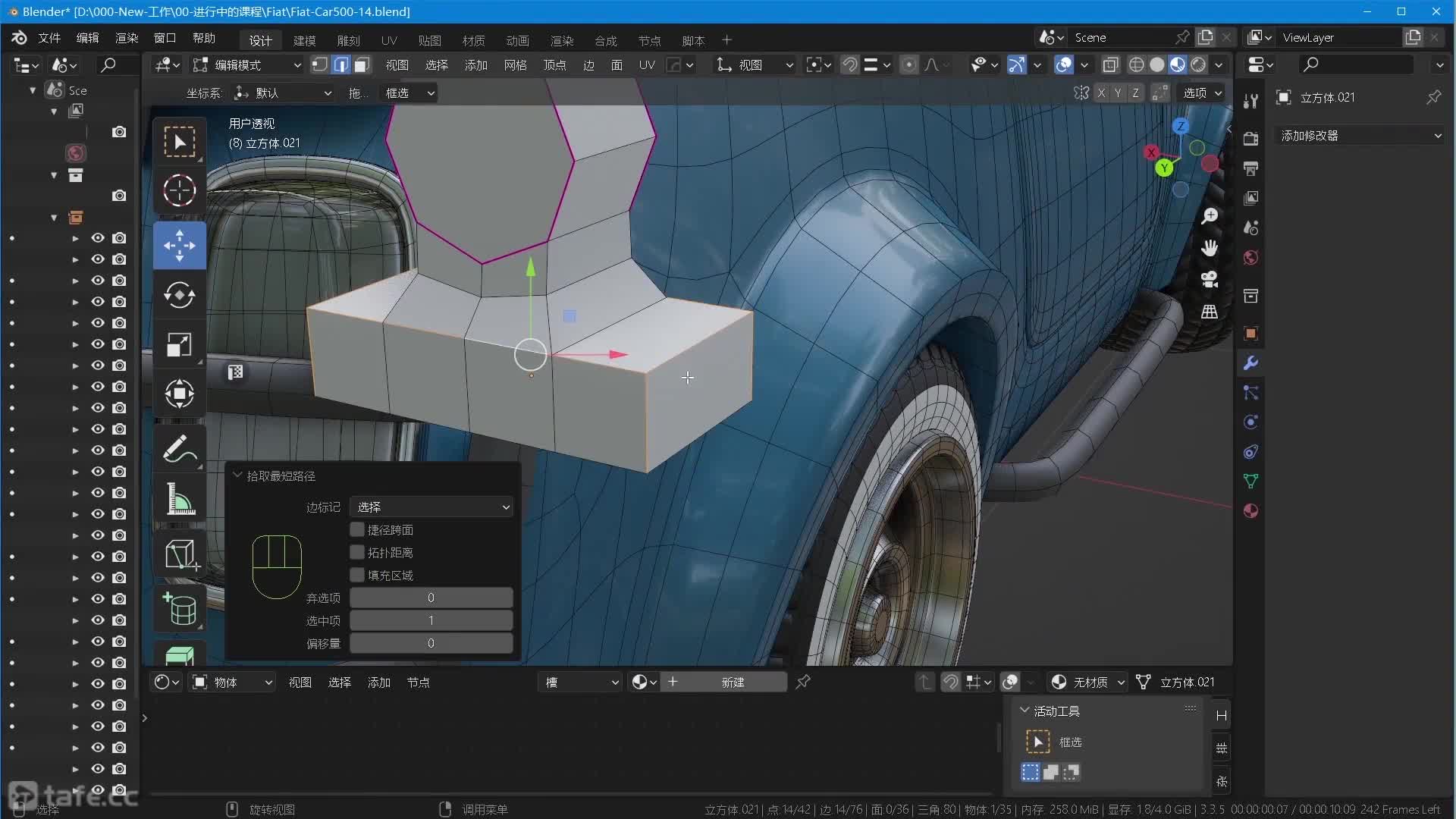Open 框选 drag action dropdown
This screenshot has width=1456, height=819.
coord(409,93)
